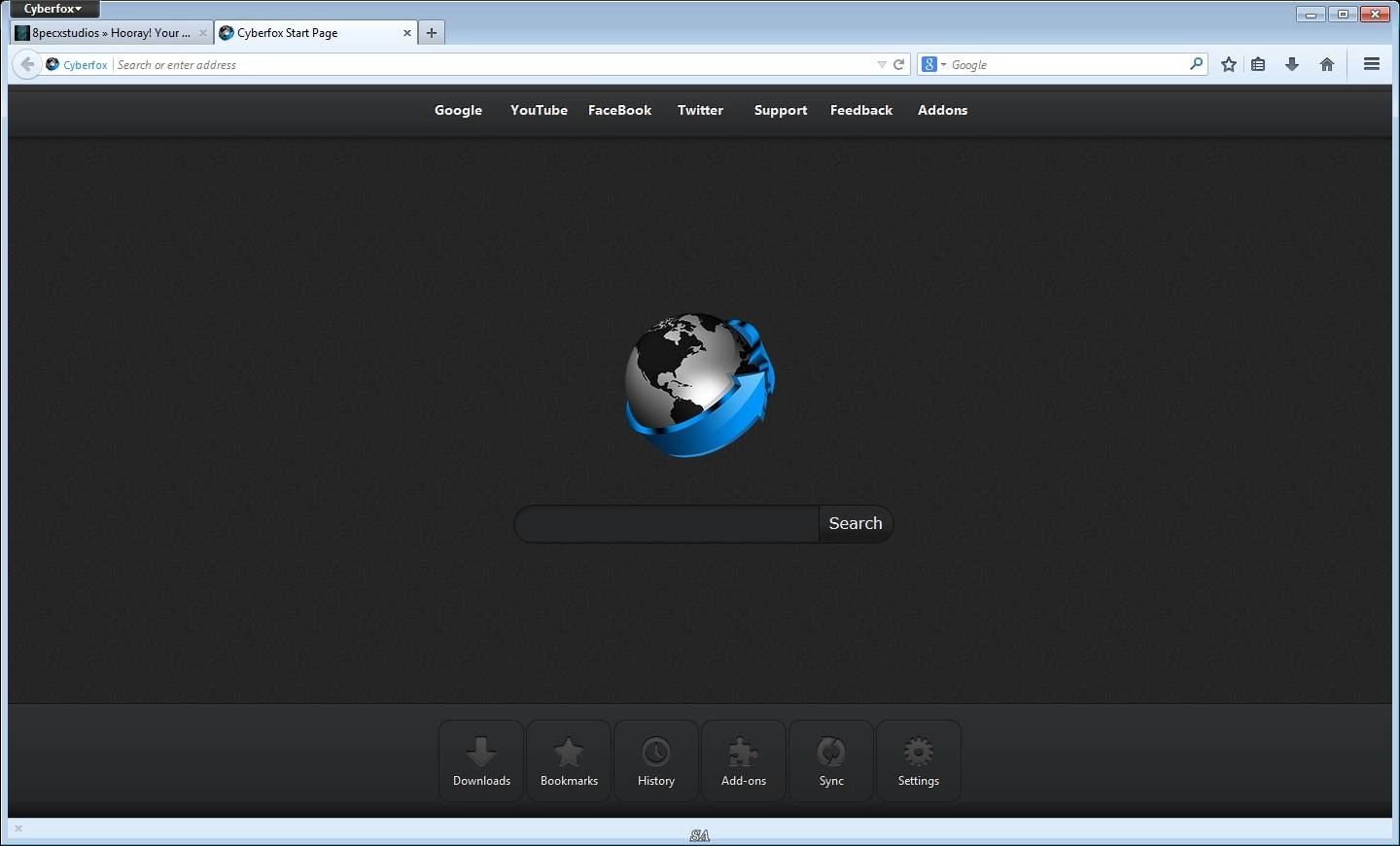Click the magnifier search go icon
Screen dimensions: 1400x846
point(1196,64)
